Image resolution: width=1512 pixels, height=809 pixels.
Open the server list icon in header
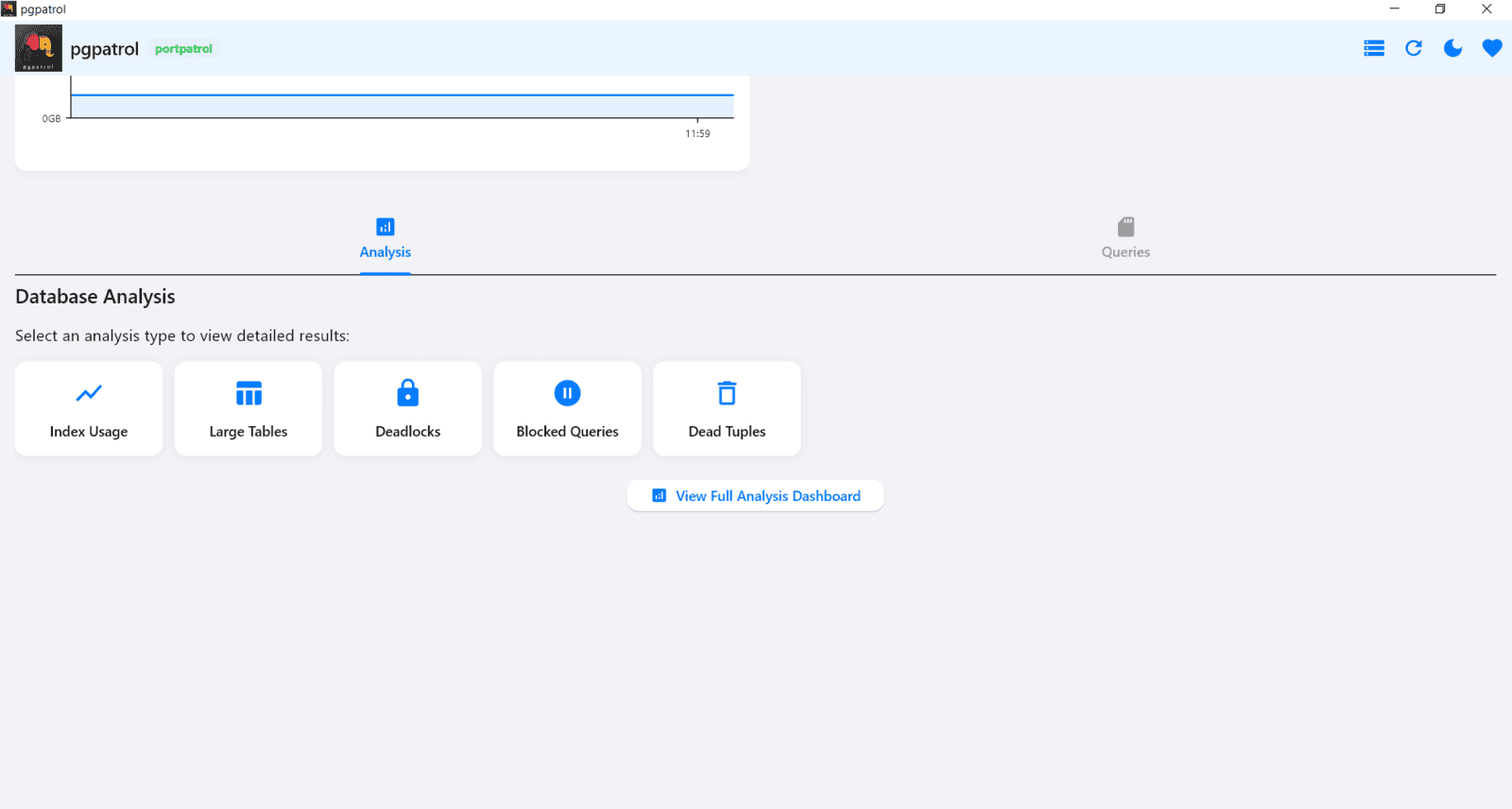point(1374,48)
